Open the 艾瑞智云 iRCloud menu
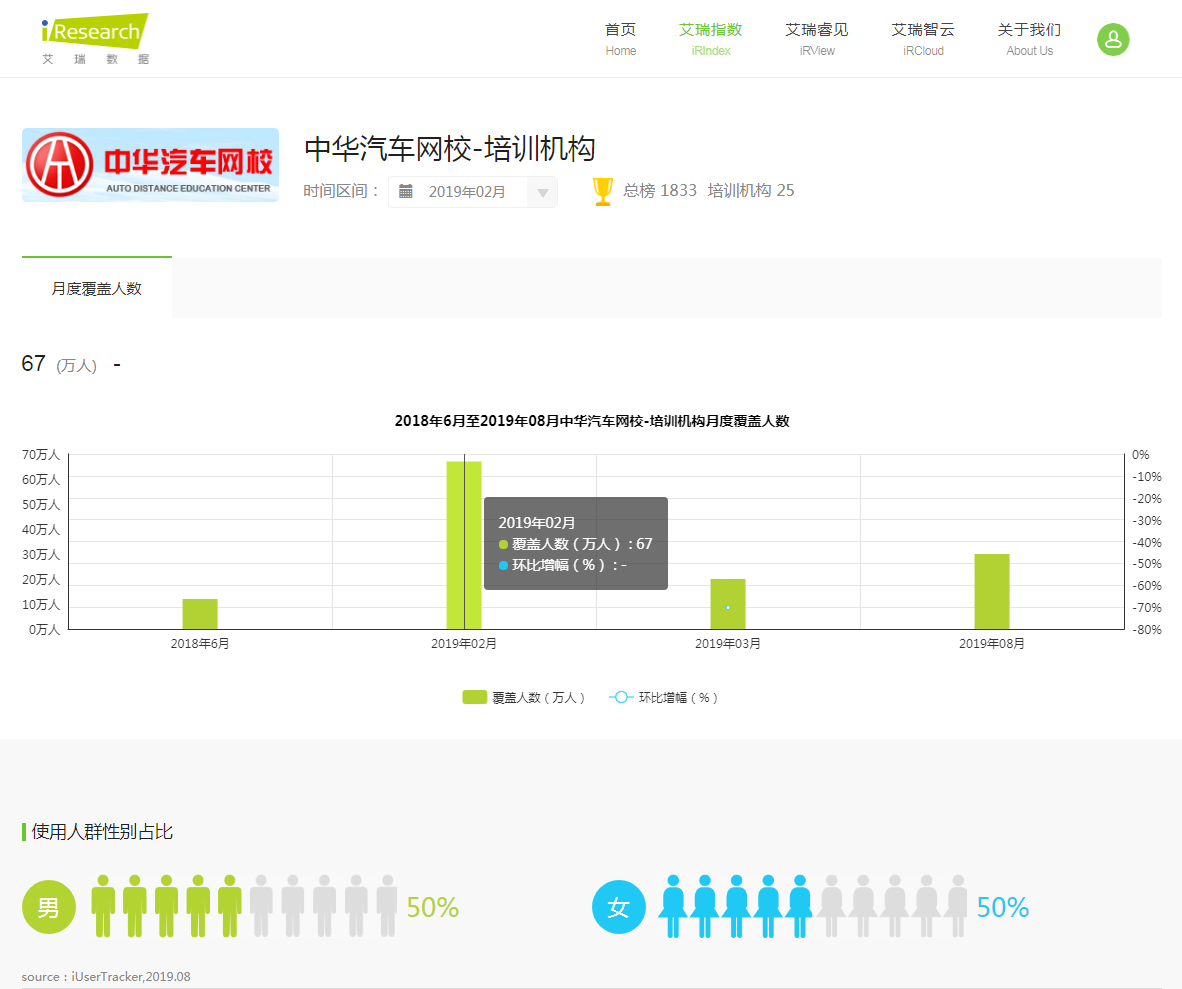Screen dimensions: 1182x989 (923, 39)
